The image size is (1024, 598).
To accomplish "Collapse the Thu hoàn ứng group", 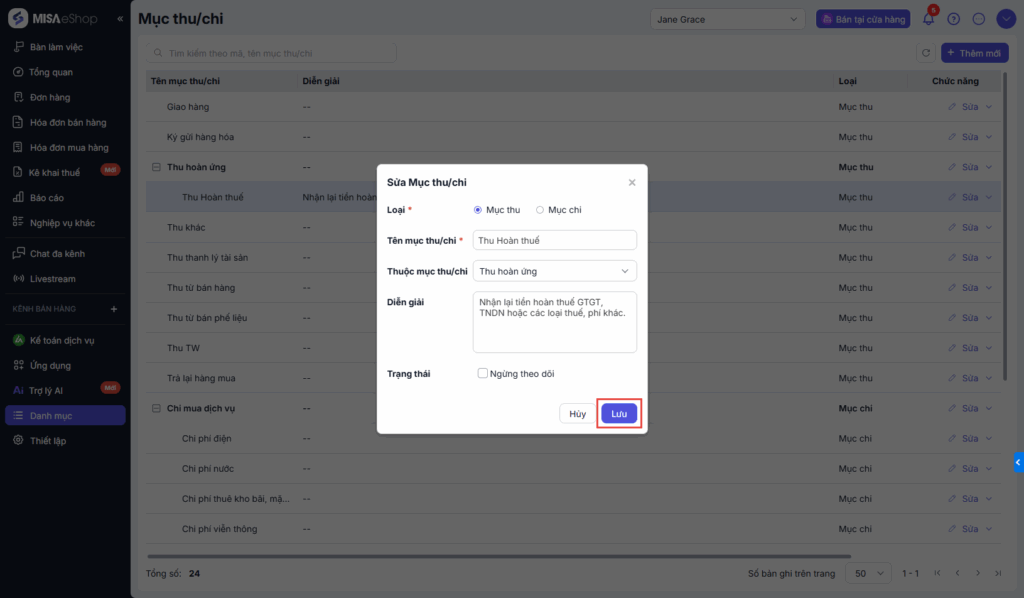I will [x=156, y=167].
